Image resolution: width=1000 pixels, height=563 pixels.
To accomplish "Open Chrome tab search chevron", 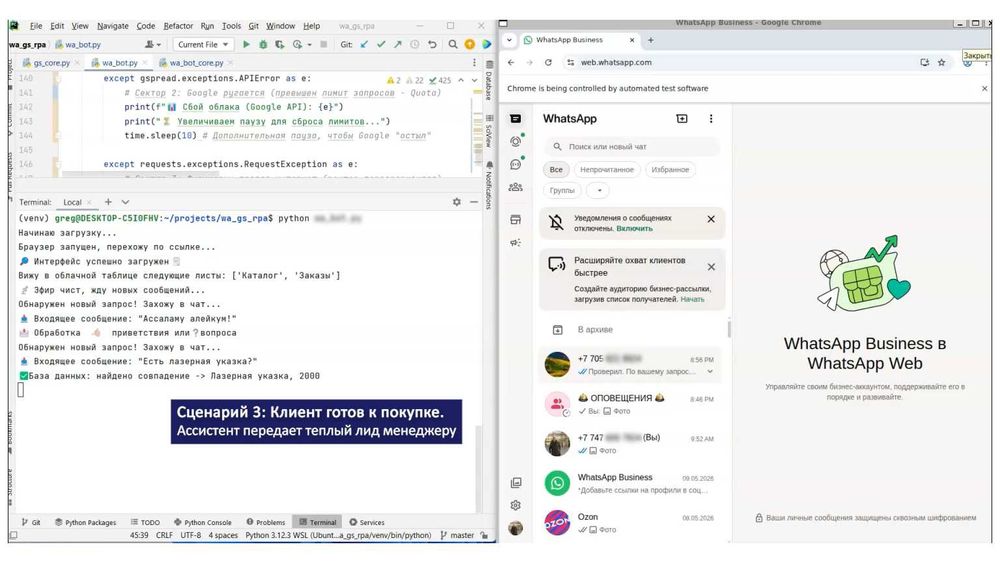I will [509, 40].
